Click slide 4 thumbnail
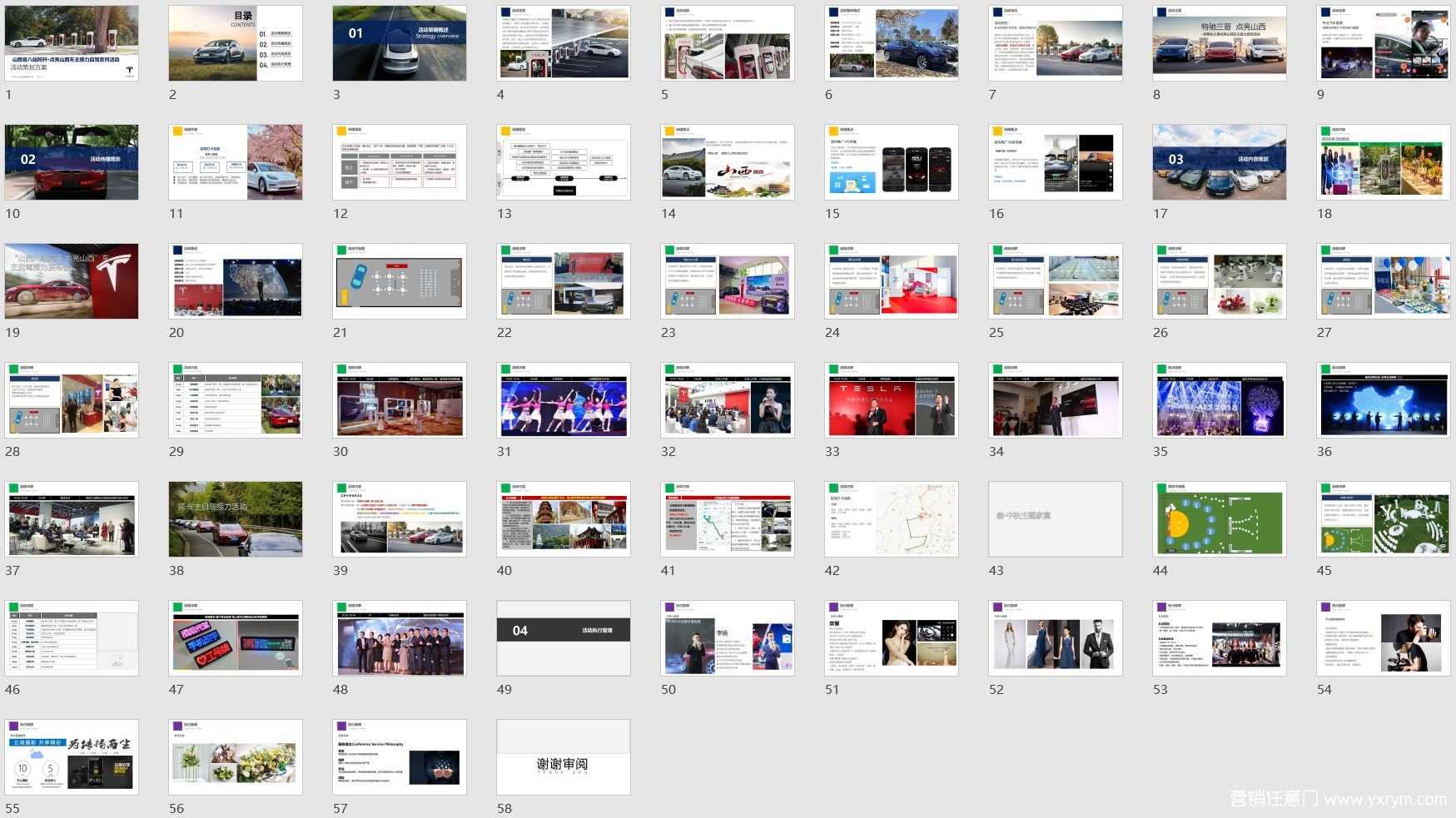 tap(564, 43)
